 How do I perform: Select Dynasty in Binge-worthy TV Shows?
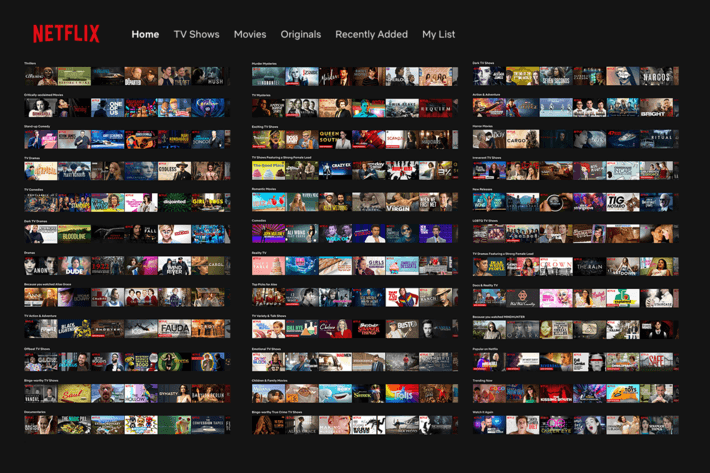click(x=174, y=394)
